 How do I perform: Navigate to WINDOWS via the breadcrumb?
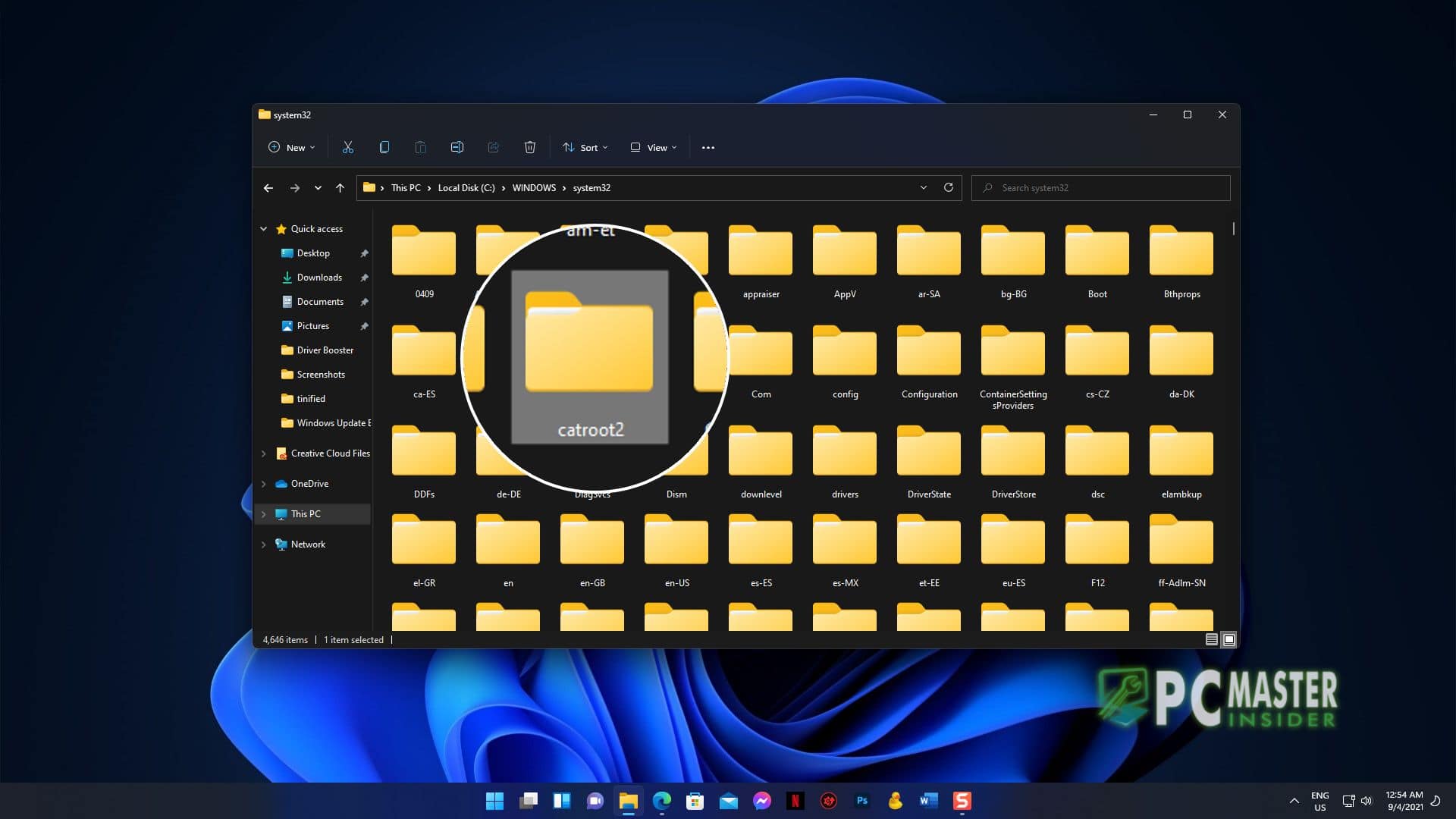pos(535,187)
